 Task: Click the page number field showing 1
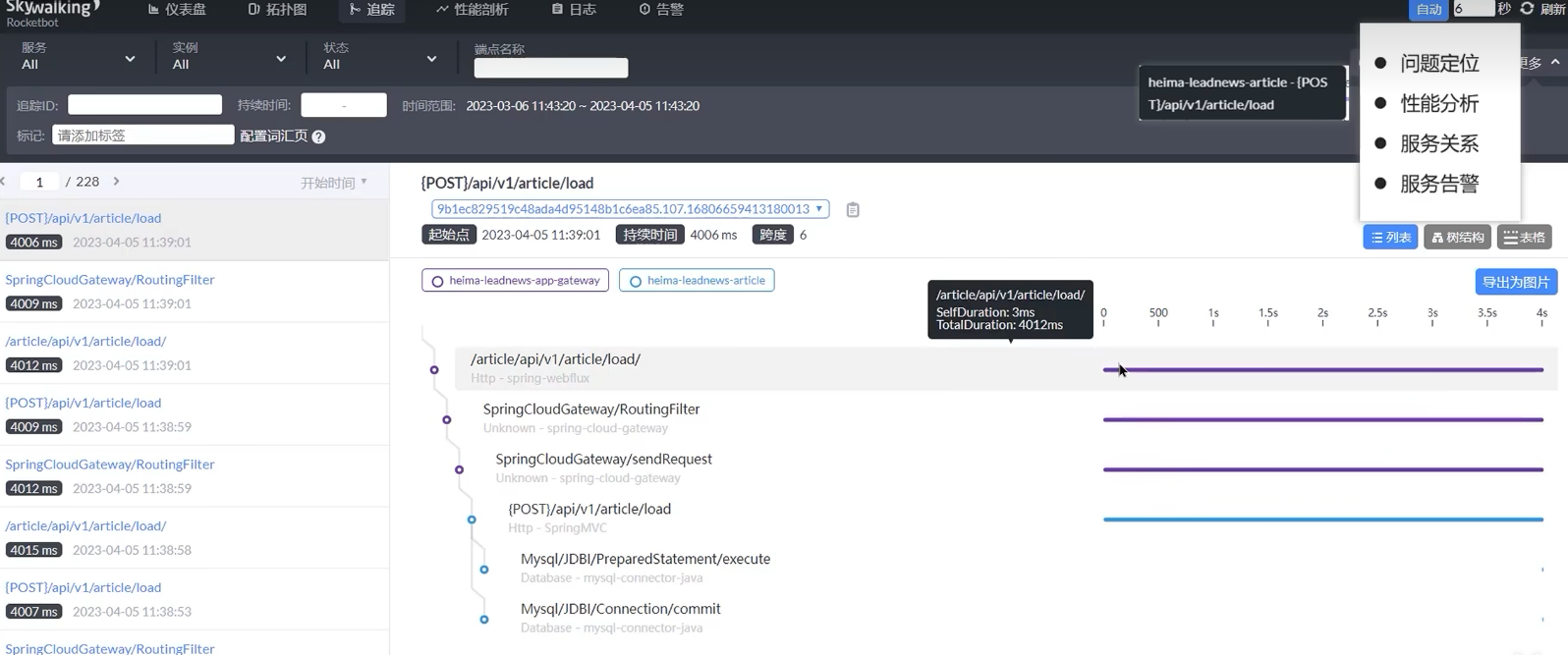39,182
